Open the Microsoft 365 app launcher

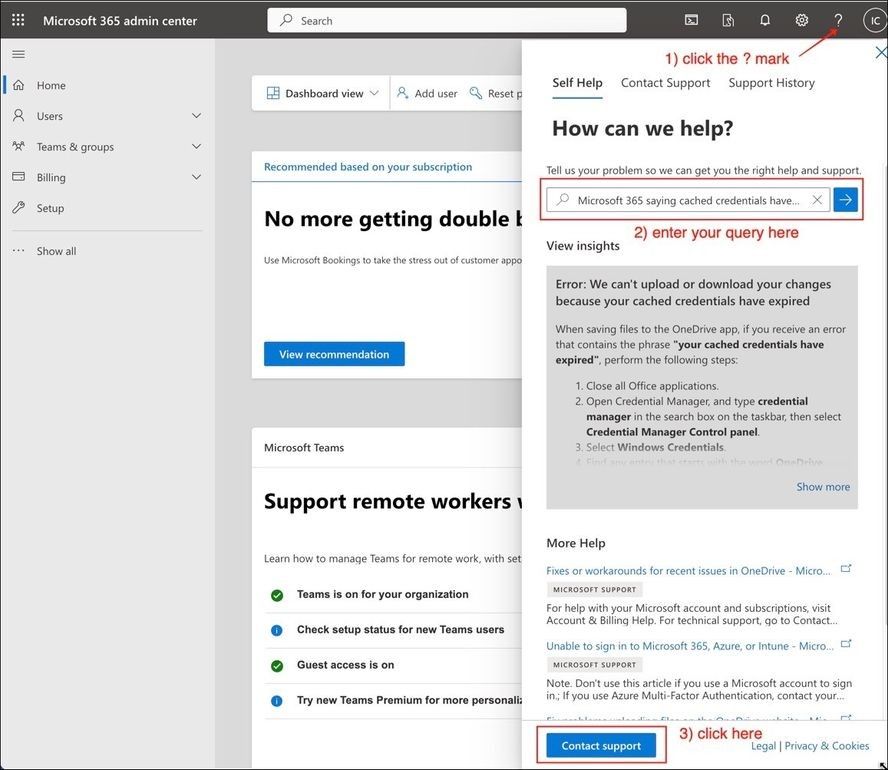17,19
